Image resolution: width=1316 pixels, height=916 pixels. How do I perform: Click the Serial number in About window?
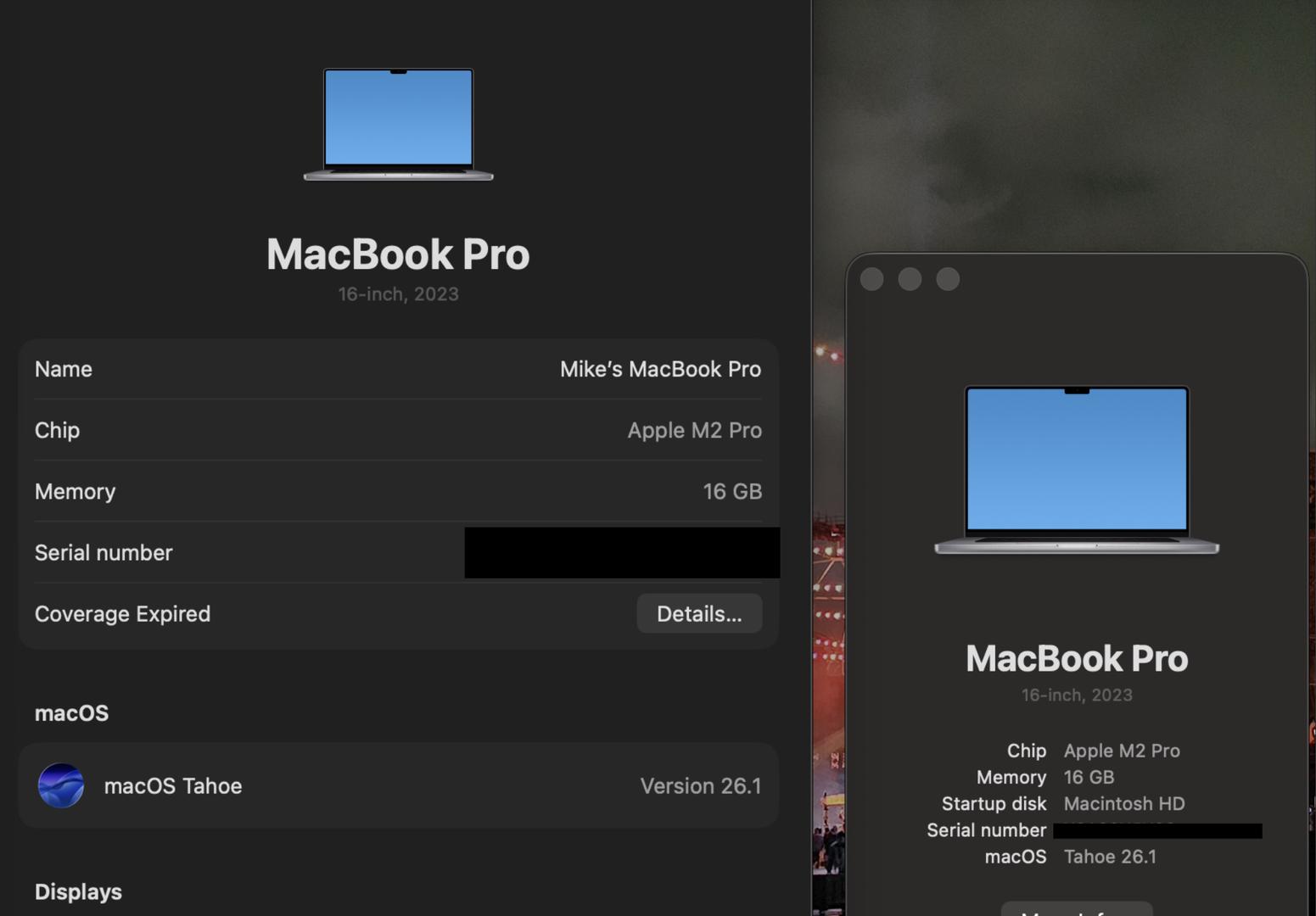click(1156, 830)
